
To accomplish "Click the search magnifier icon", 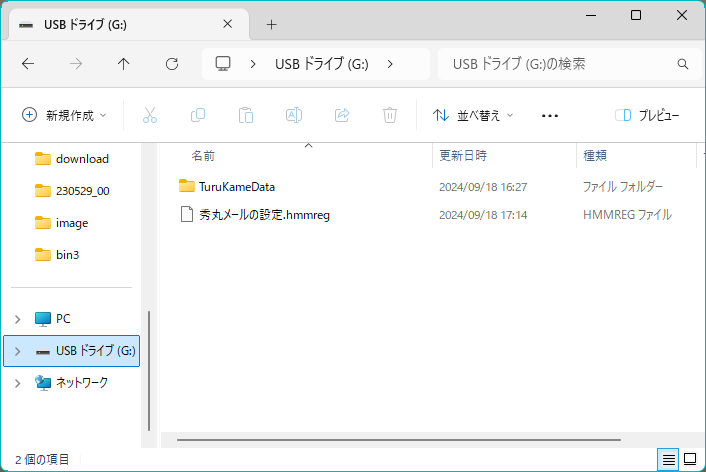I will click(683, 64).
